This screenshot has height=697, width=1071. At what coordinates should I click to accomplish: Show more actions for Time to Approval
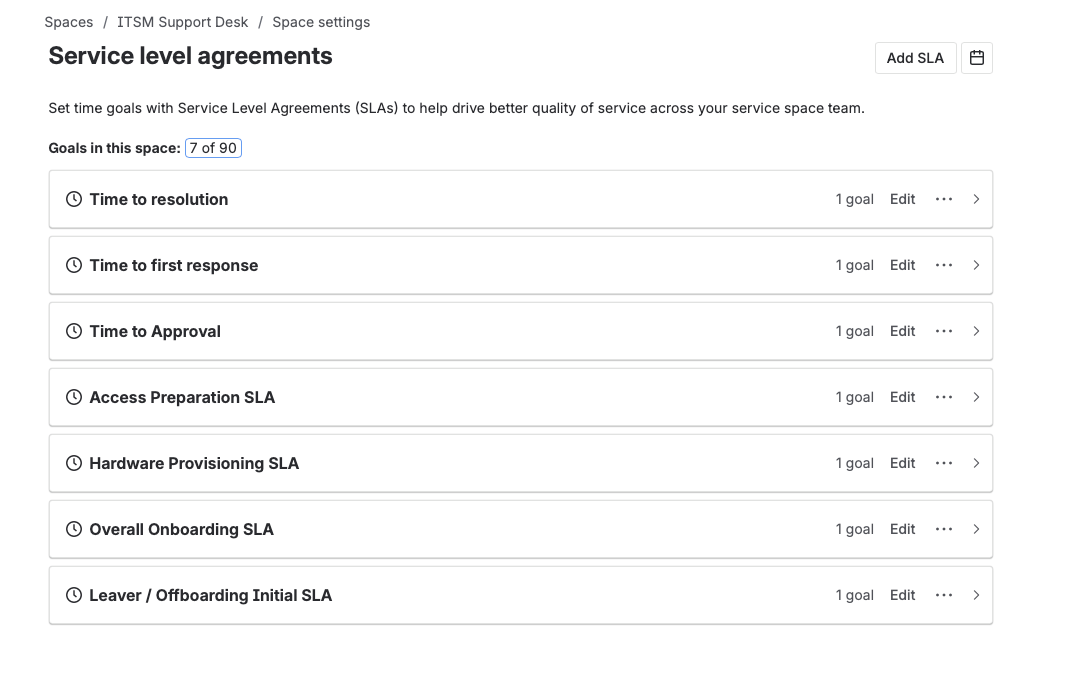pyautogui.click(x=944, y=331)
